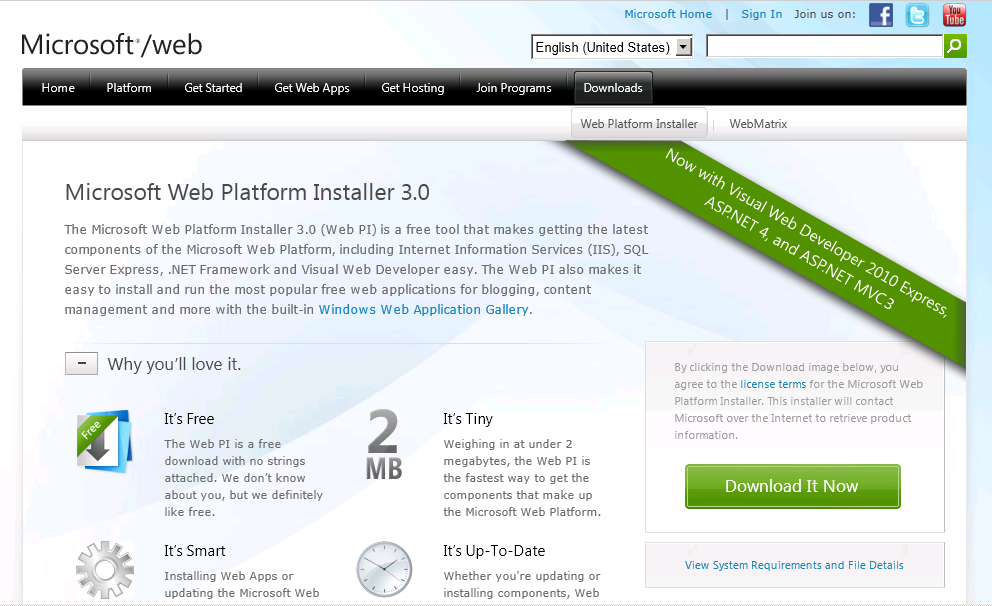Open the English (United States) language dropdown
Image resolution: width=992 pixels, height=606 pixels.
pyautogui.click(x=612, y=47)
